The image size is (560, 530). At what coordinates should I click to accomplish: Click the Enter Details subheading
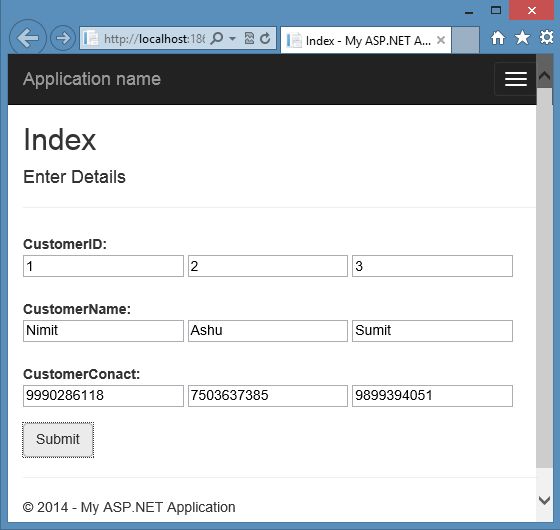point(74,177)
